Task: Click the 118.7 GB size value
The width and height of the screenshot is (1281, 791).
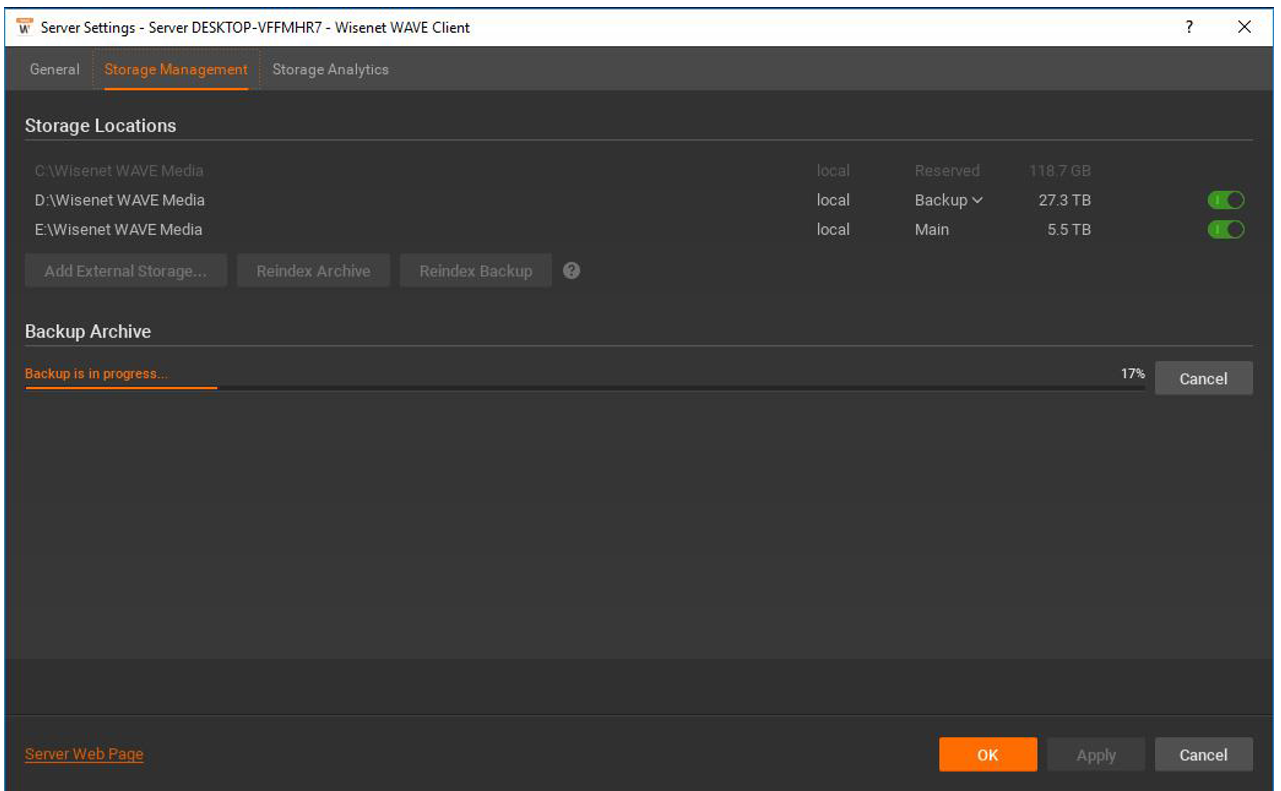Action: pos(1060,171)
